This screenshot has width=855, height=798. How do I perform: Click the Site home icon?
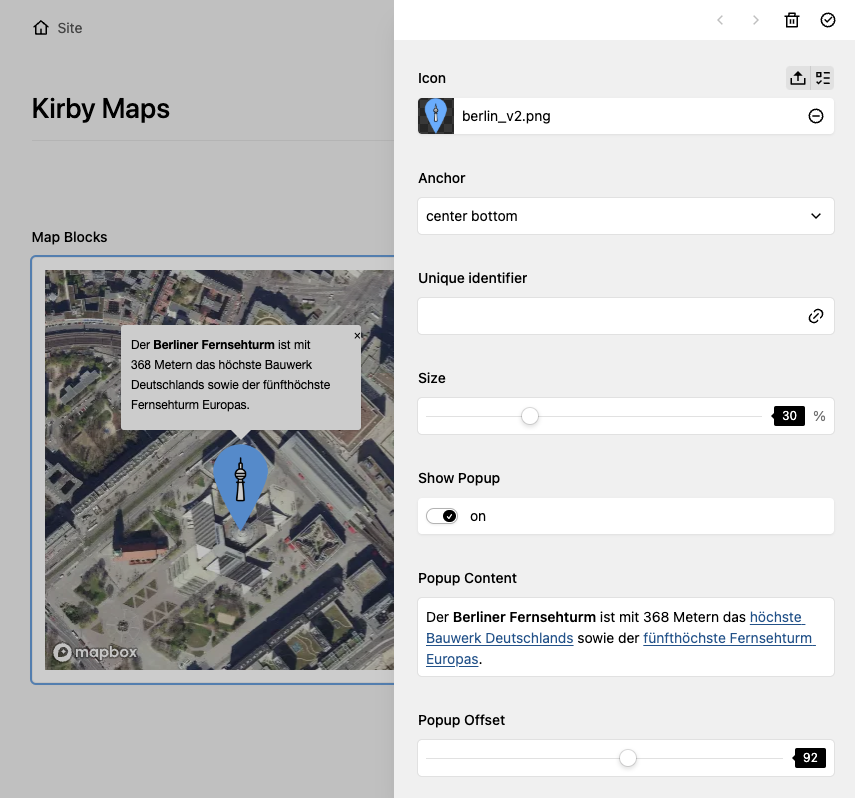point(41,28)
